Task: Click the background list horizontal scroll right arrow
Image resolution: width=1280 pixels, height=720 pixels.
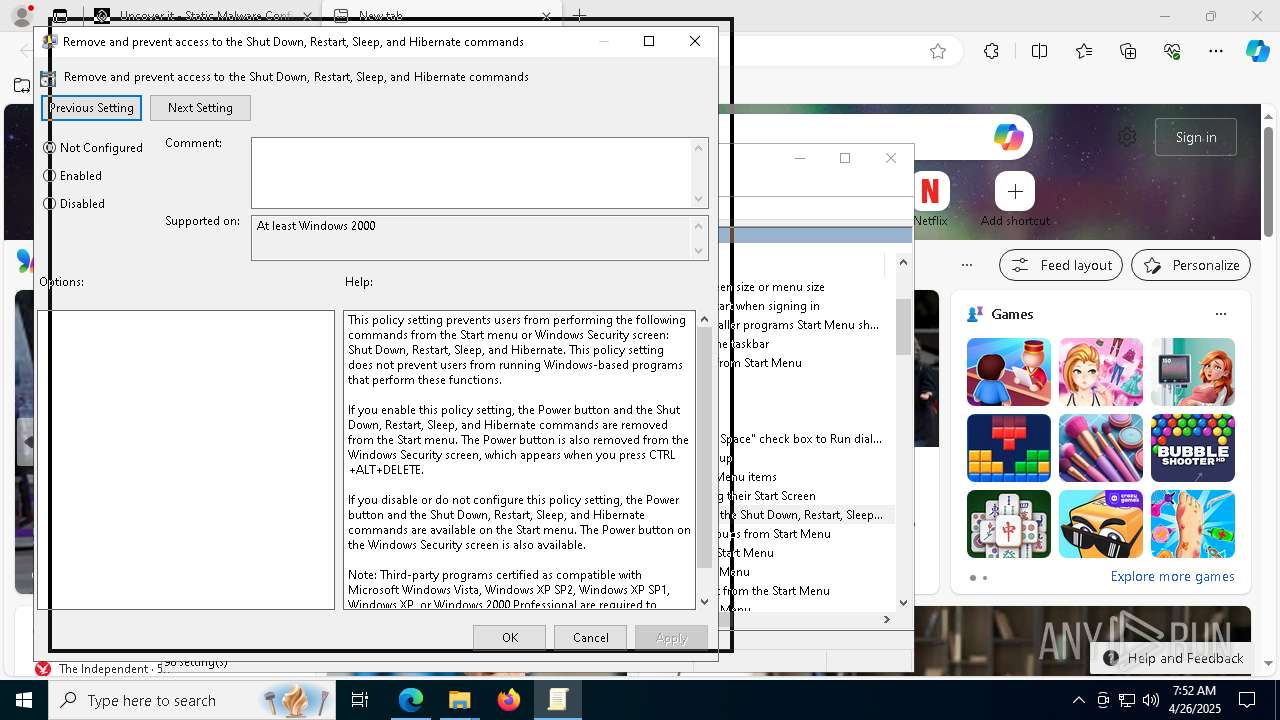Action: (886, 620)
